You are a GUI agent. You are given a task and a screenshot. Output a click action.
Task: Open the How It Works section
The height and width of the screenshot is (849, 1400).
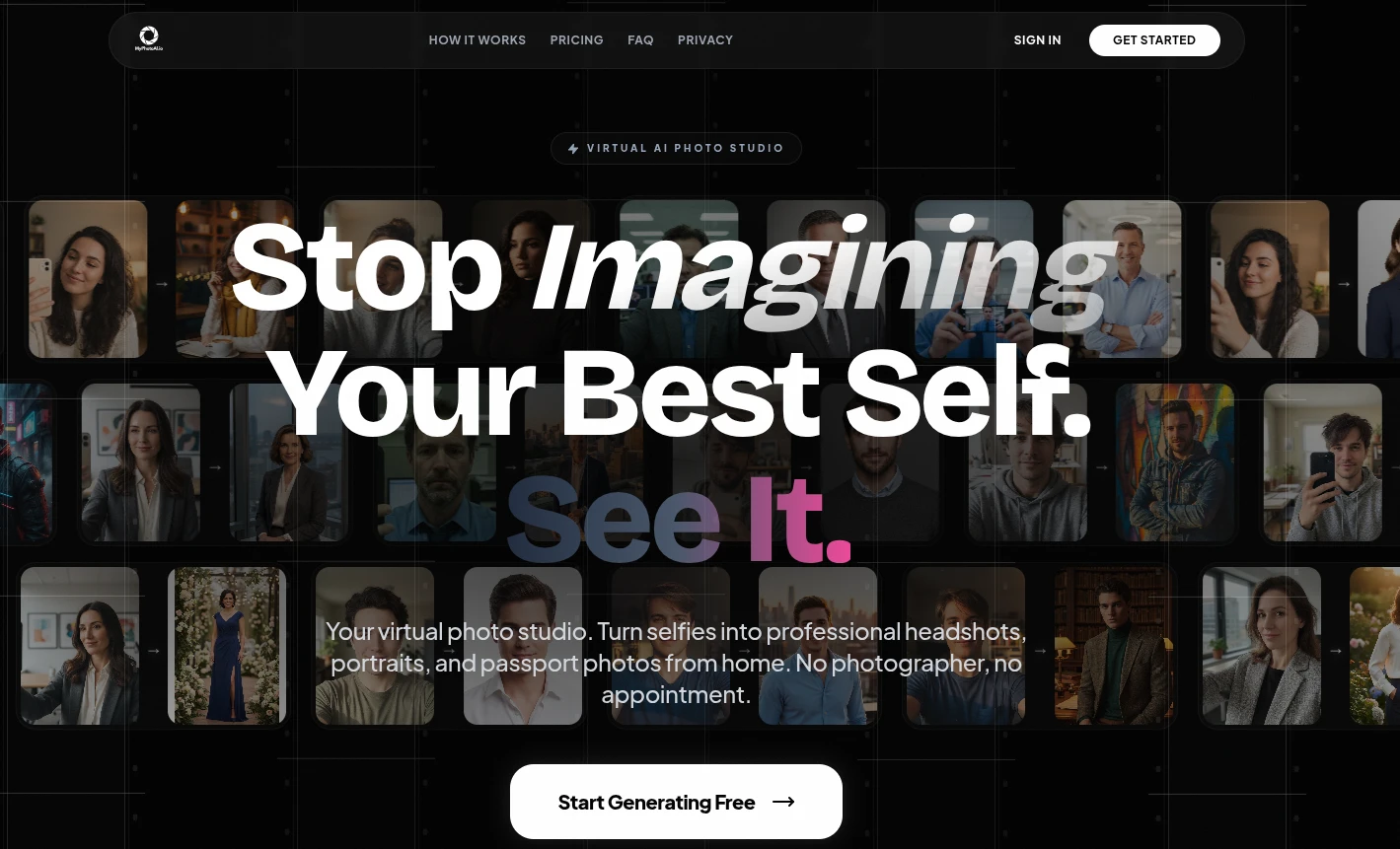[477, 40]
